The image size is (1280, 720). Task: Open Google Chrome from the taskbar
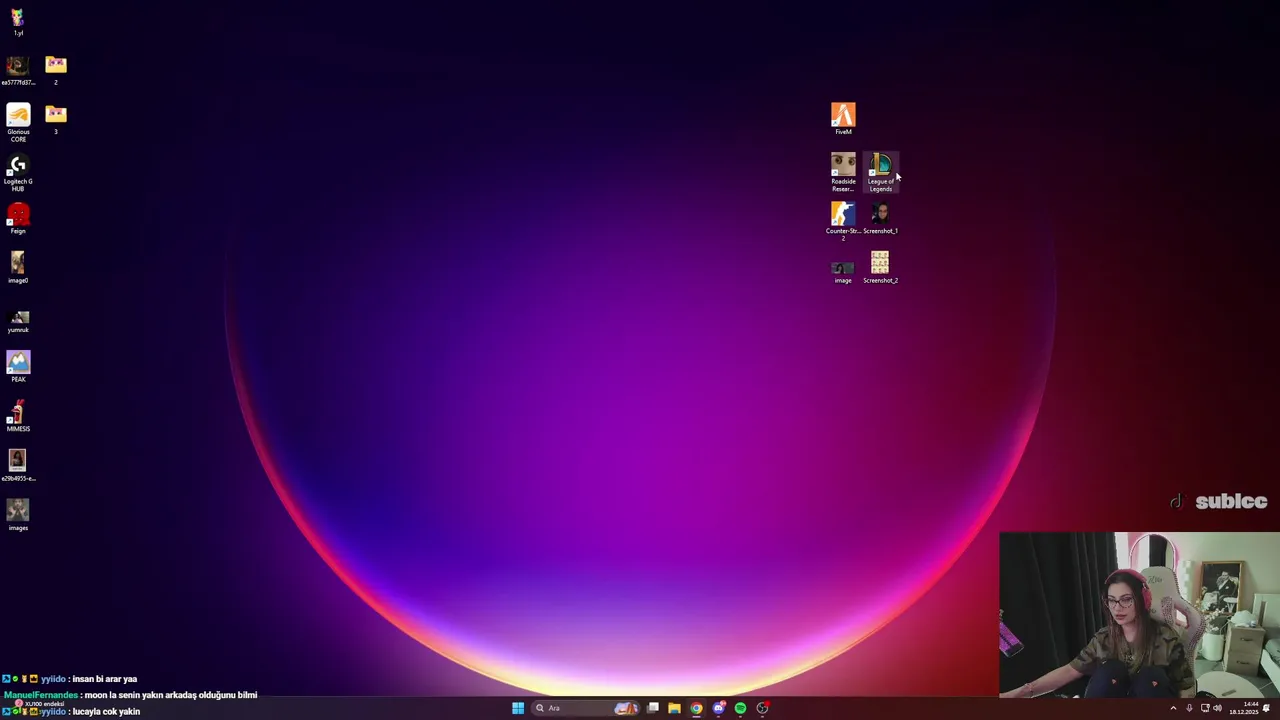(x=696, y=708)
